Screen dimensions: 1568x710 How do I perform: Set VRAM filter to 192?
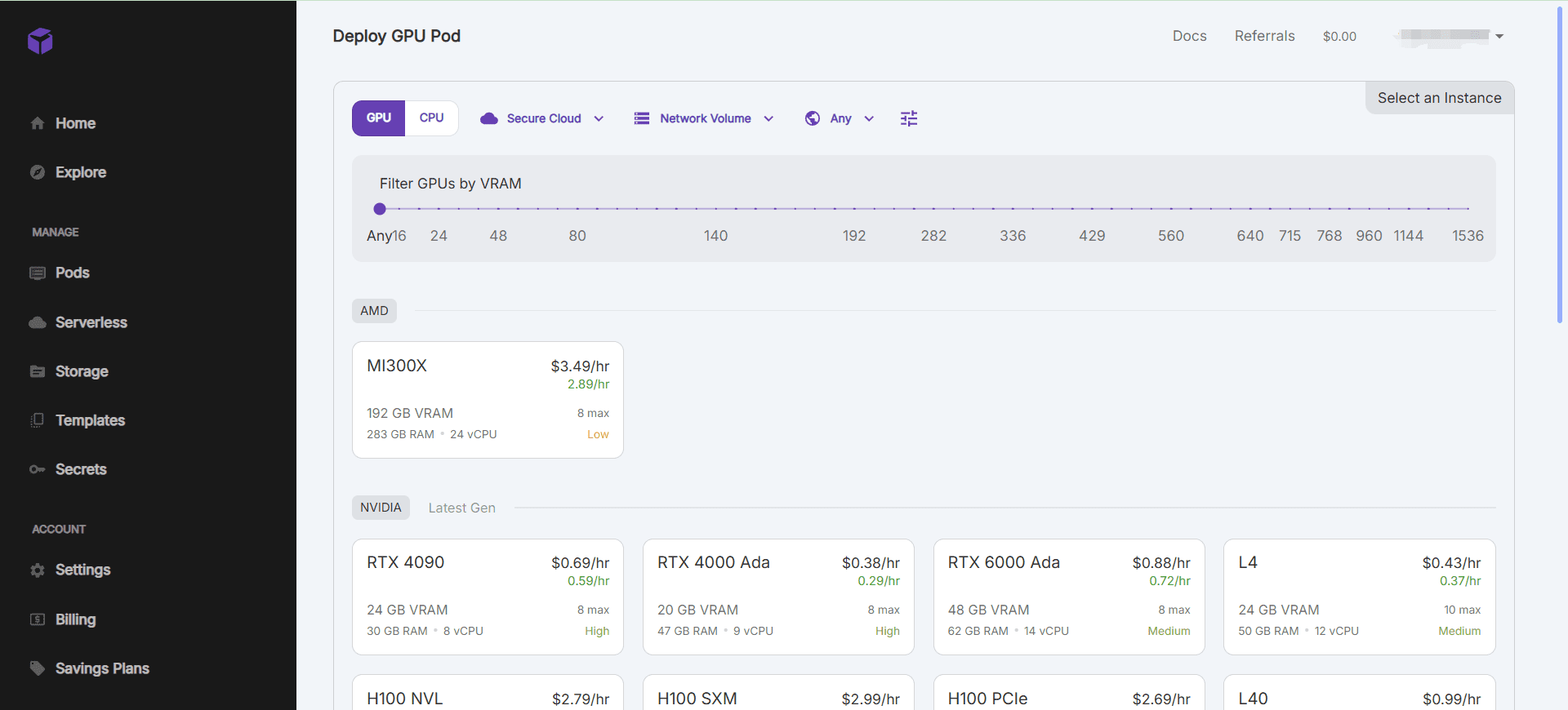(854, 236)
